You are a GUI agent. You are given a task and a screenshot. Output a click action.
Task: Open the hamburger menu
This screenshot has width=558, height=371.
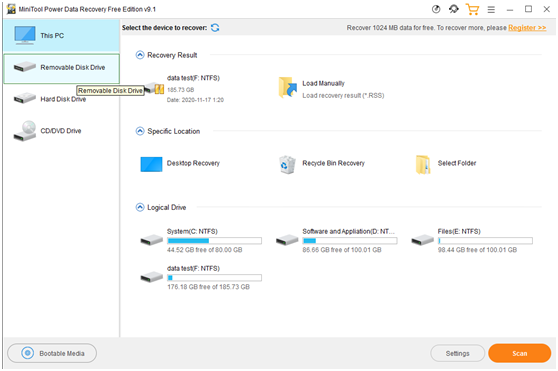click(491, 10)
